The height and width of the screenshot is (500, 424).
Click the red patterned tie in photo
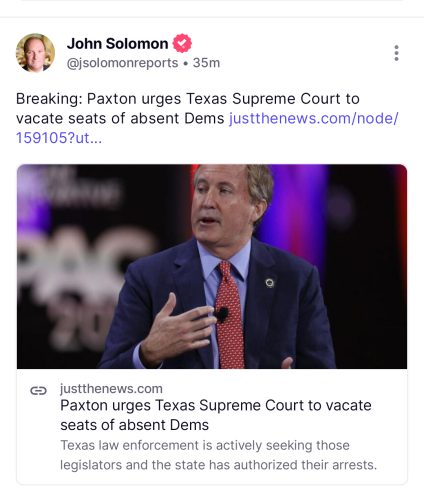click(x=229, y=315)
